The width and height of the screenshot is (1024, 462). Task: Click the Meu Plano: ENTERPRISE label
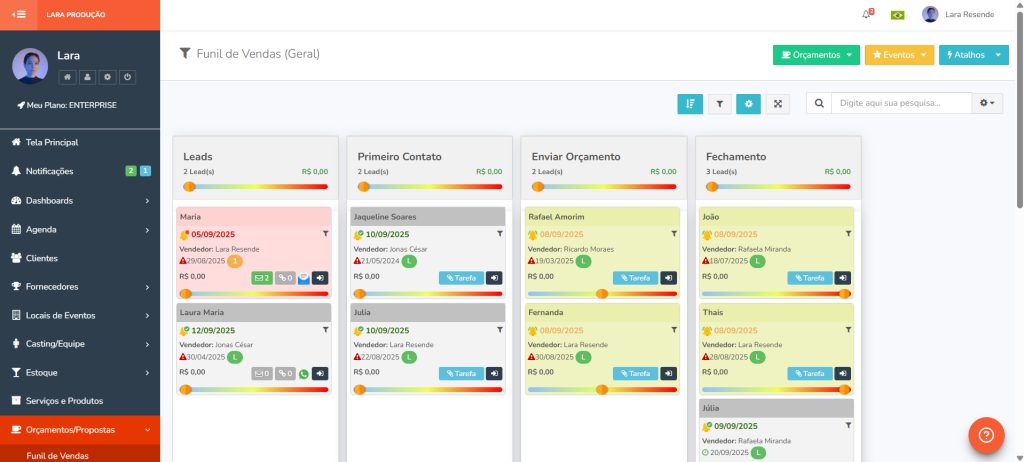(68, 105)
